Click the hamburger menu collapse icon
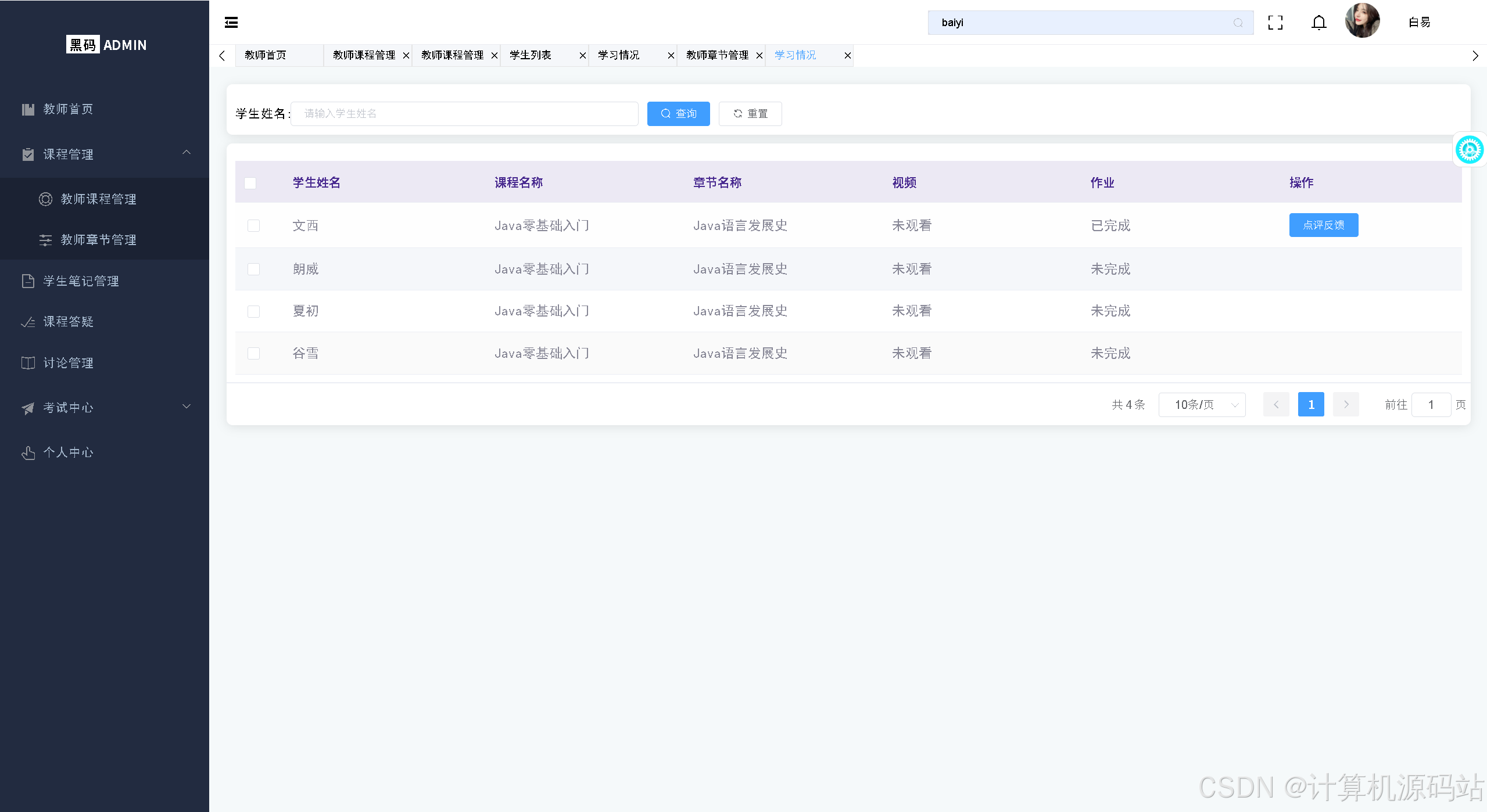This screenshot has width=1487, height=812. point(231,23)
